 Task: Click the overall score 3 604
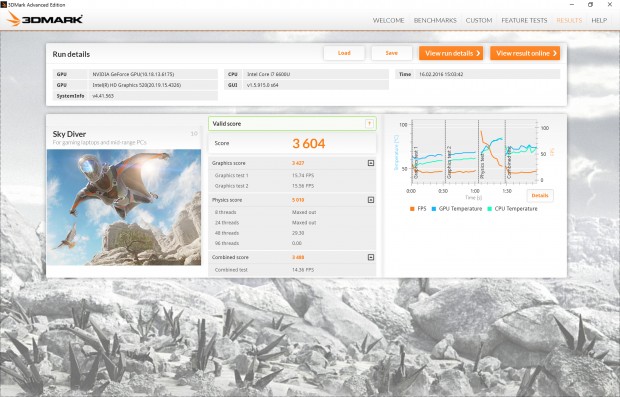pyautogui.click(x=308, y=143)
